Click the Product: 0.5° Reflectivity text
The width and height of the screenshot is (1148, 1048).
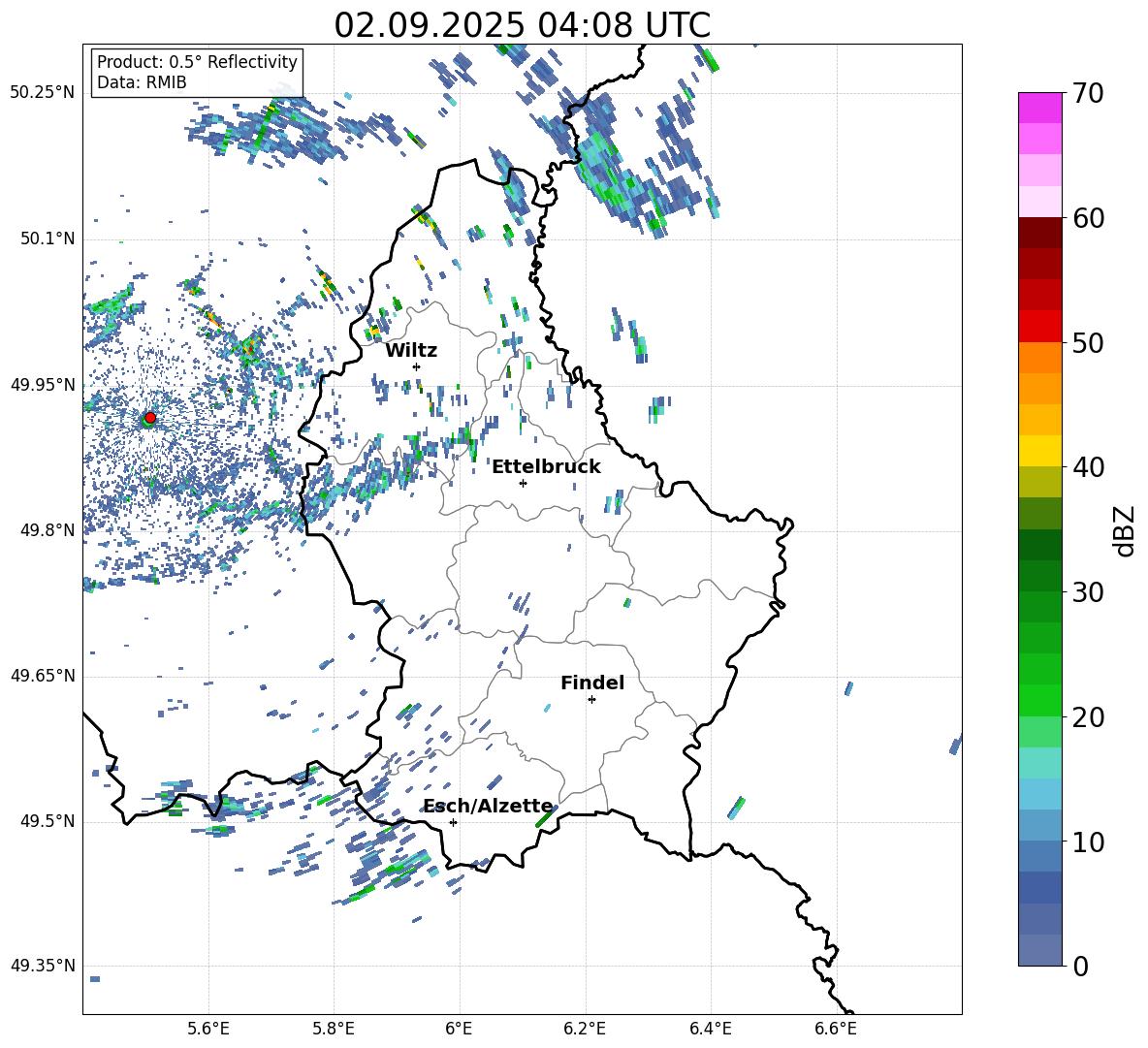point(197,62)
